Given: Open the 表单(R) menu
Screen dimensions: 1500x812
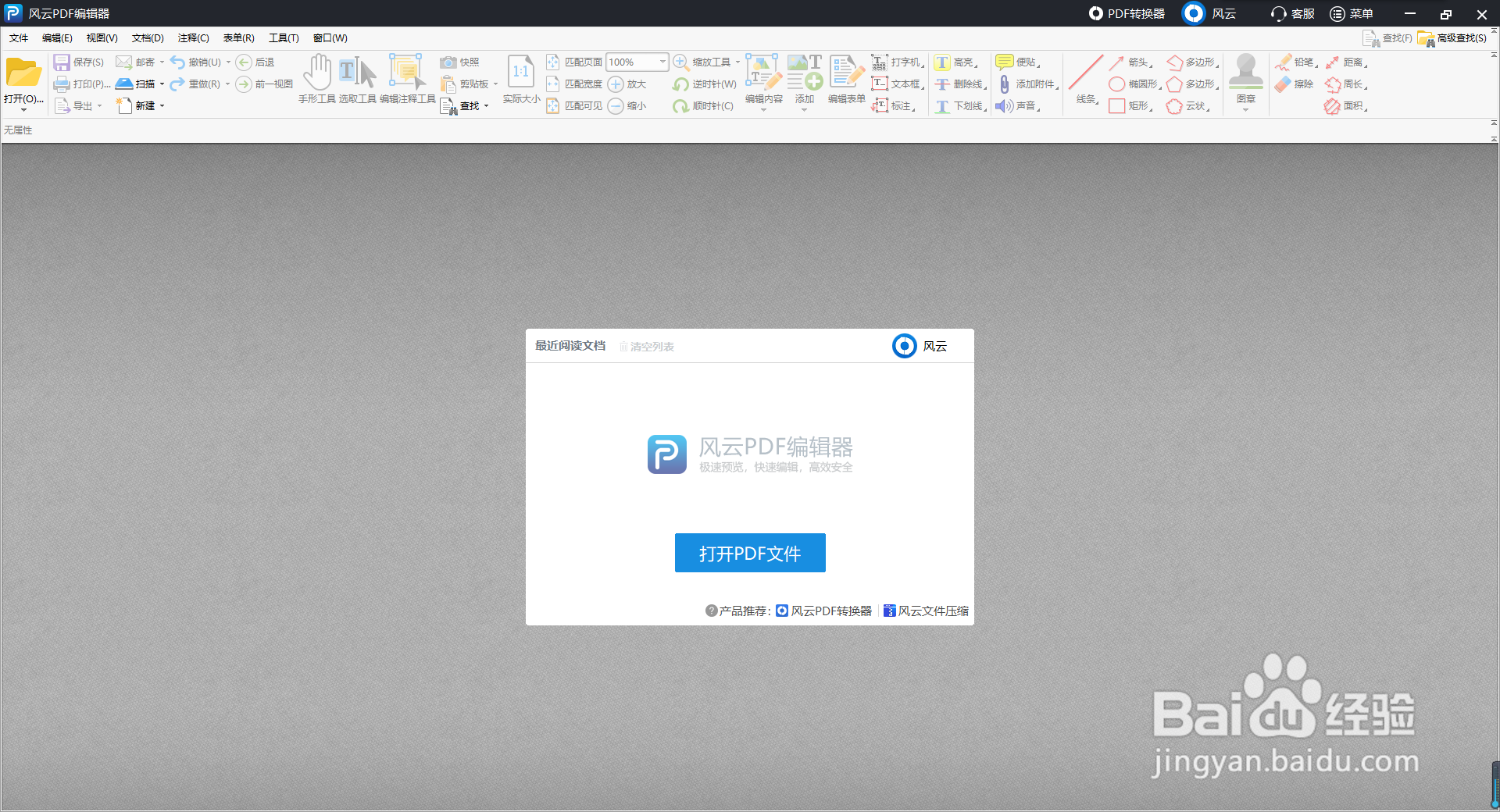Looking at the screenshot, I should (239, 38).
